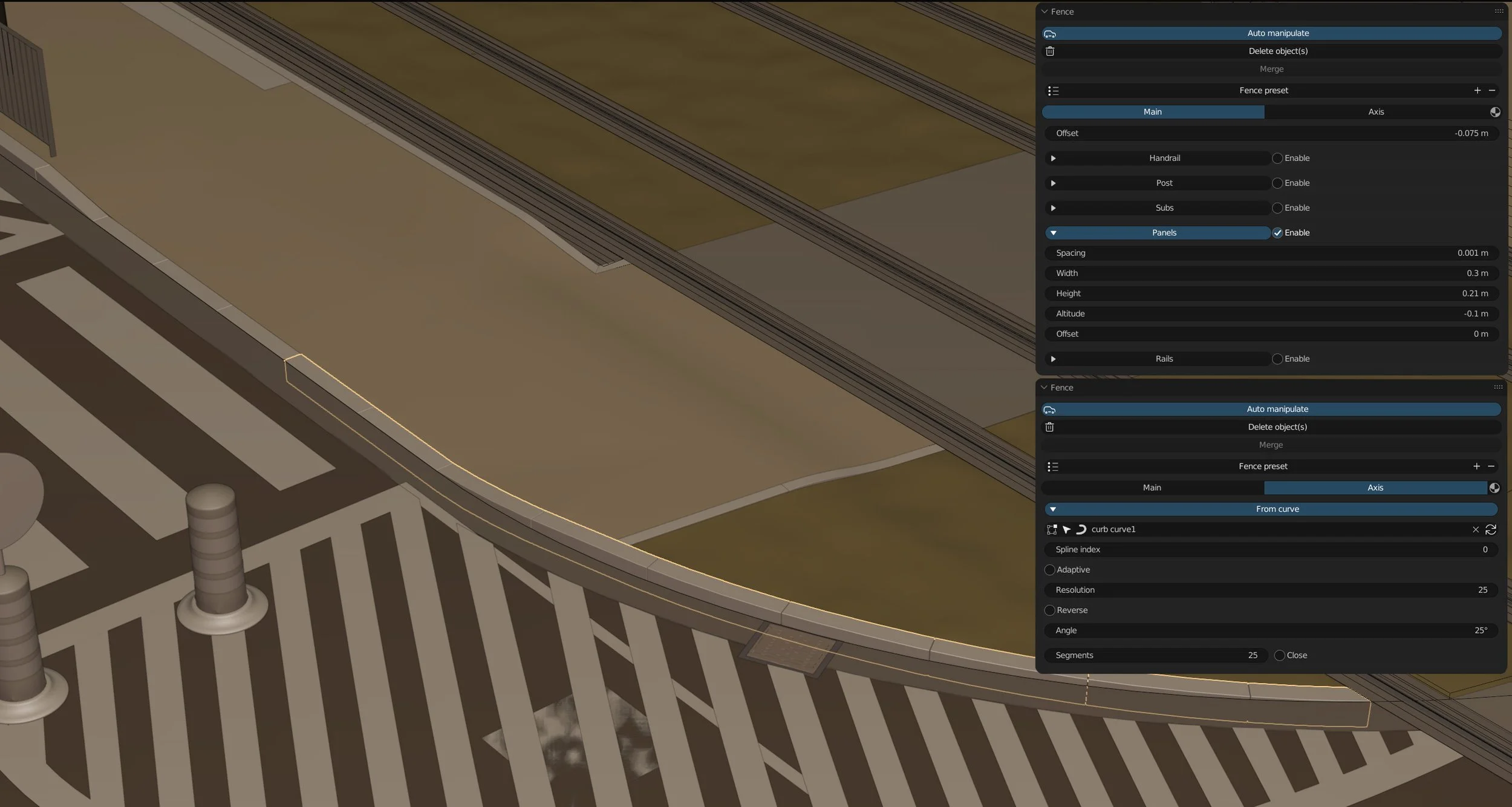Image resolution: width=1512 pixels, height=807 pixels.
Task: Collapse the From curve section
Action: 1053,509
